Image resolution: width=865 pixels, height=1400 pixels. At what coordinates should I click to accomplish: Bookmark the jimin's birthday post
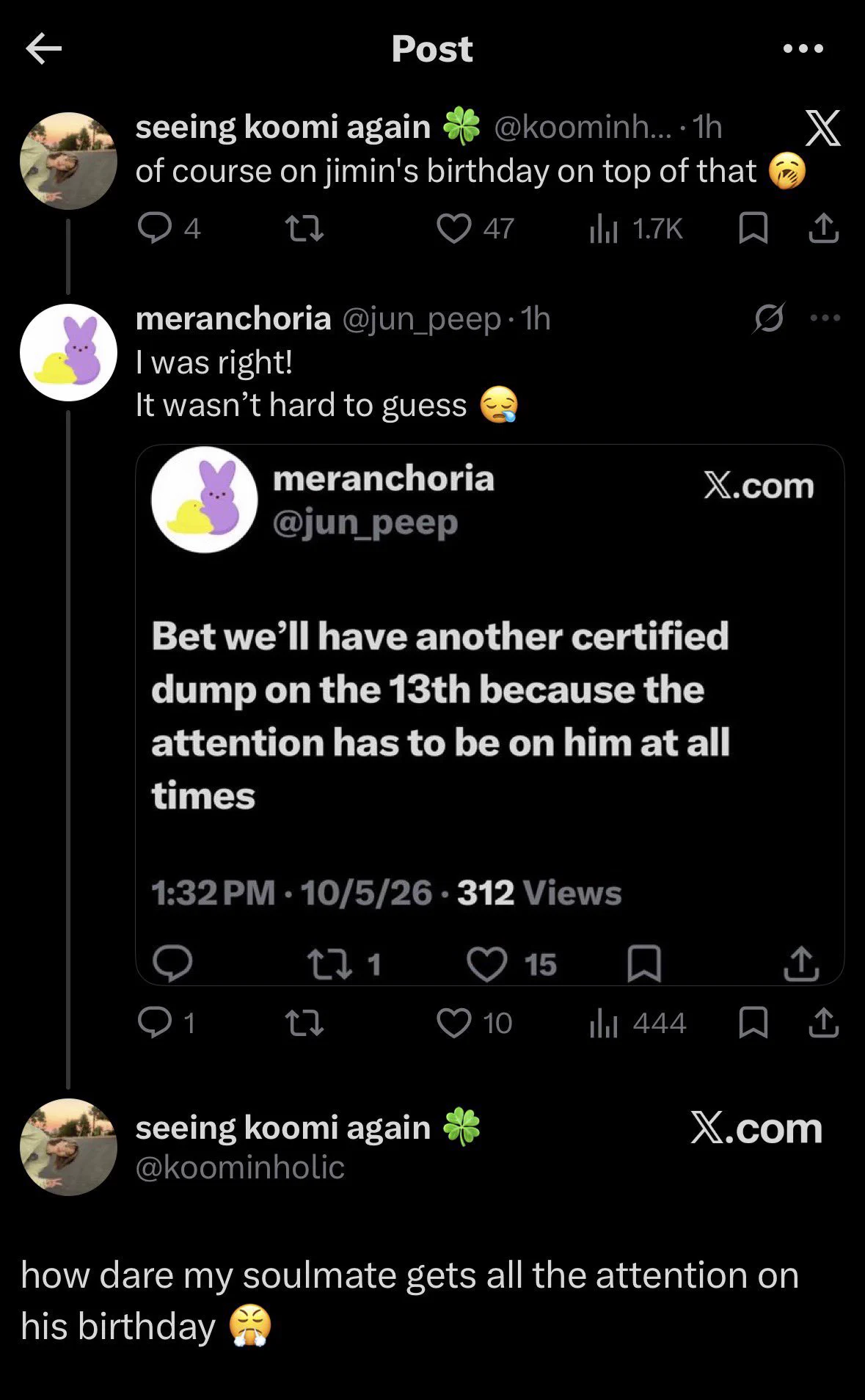click(x=753, y=228)
